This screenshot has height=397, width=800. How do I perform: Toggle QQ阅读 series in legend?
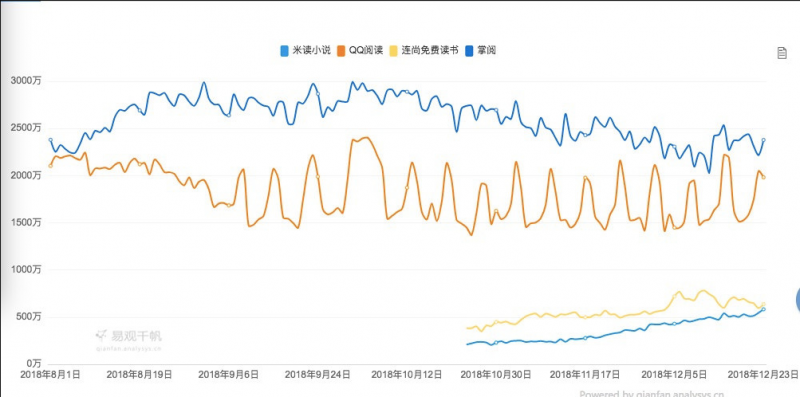(360, 50)
